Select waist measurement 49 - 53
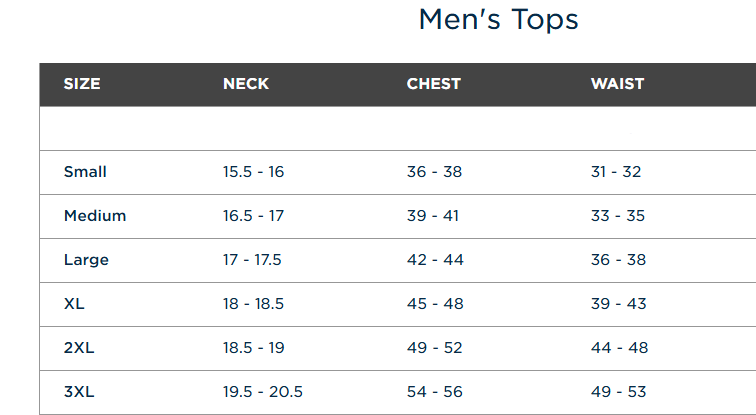Viewport: 756px width, 415px height. coord(619,392)
